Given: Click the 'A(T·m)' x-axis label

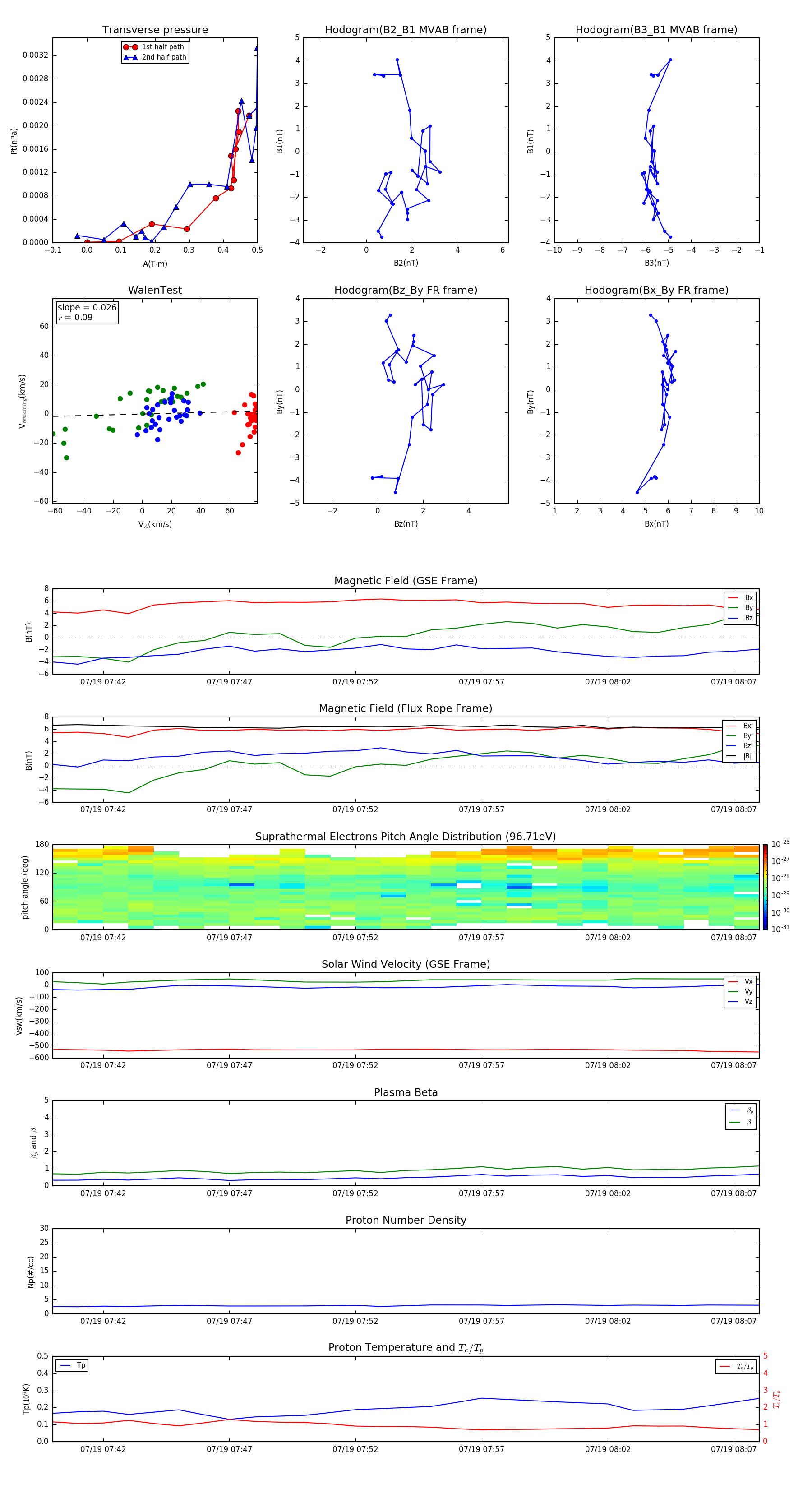Looking at the screenshot, I should pyautogui.click(x=155, y=264).
